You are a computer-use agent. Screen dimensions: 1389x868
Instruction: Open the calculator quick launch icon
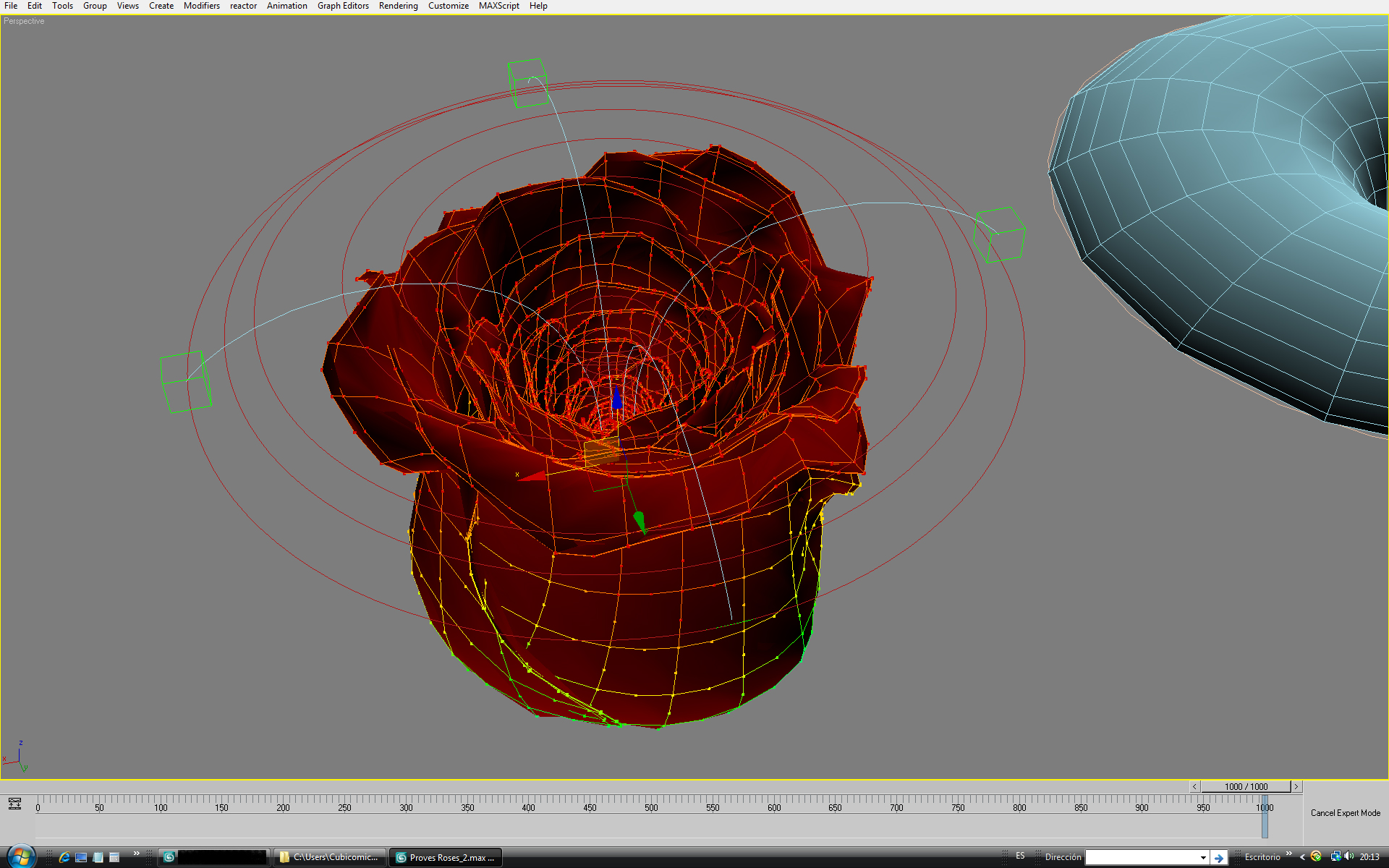(x=114, y=857)
